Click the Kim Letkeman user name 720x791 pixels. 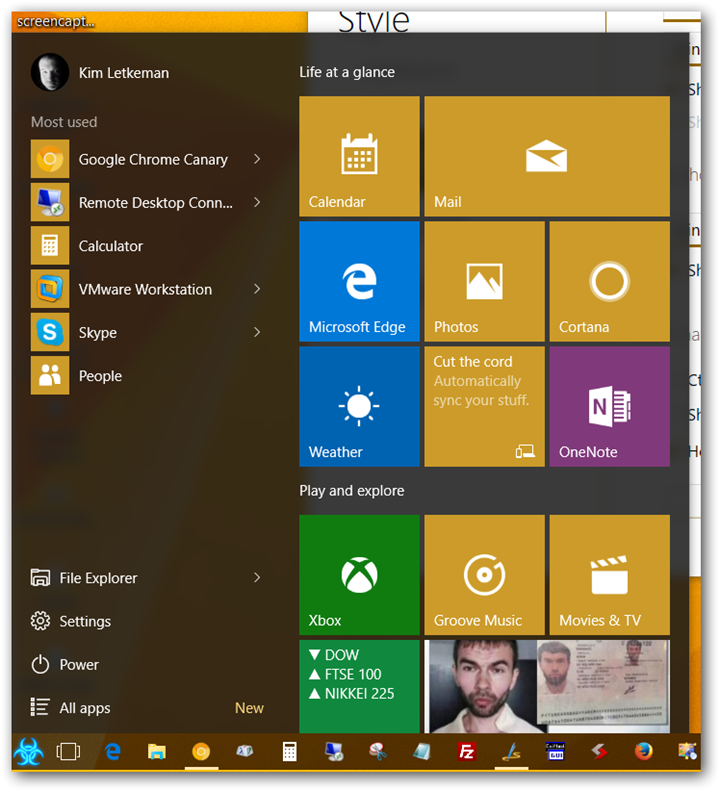(x=124, y=73)
